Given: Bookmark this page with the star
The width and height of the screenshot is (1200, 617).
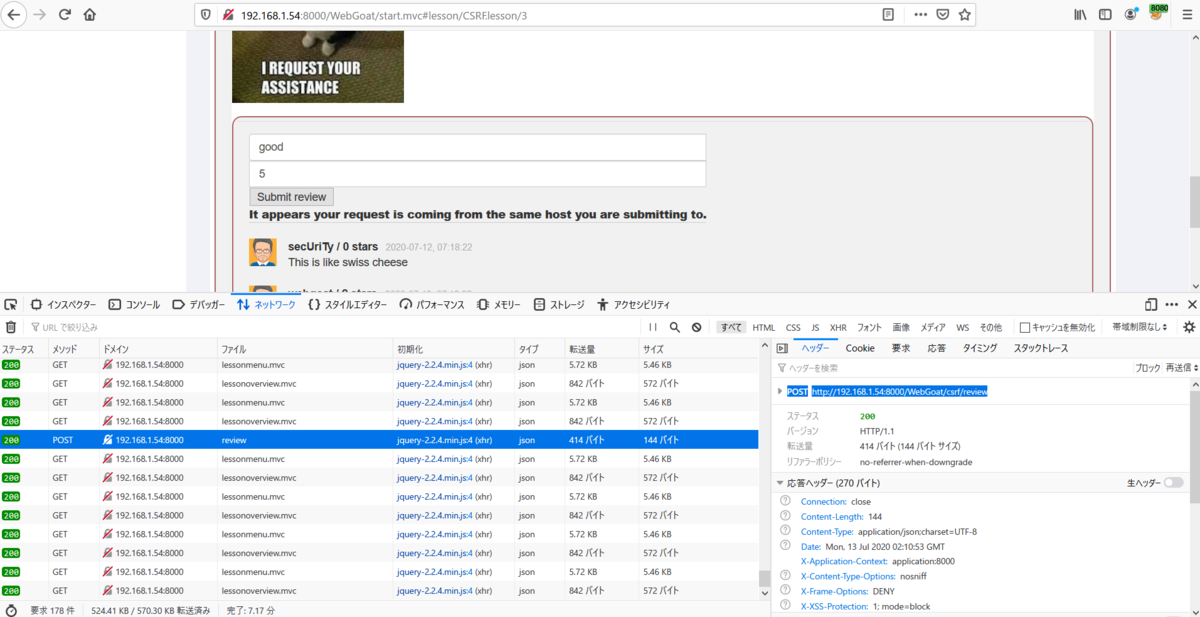Looking at the screenshot, I should pyautogui.click(x=965, y=15).
